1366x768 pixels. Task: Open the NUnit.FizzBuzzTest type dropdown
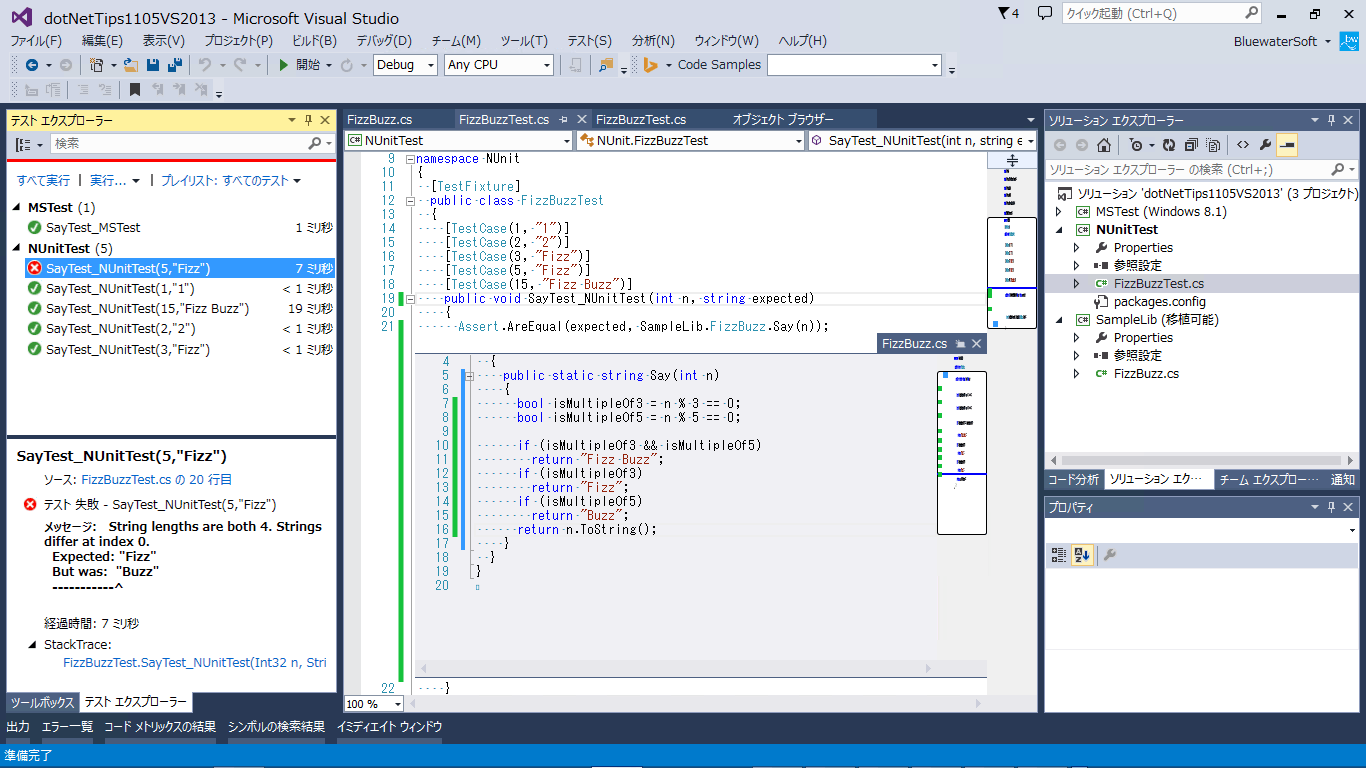tap(797, 141)
